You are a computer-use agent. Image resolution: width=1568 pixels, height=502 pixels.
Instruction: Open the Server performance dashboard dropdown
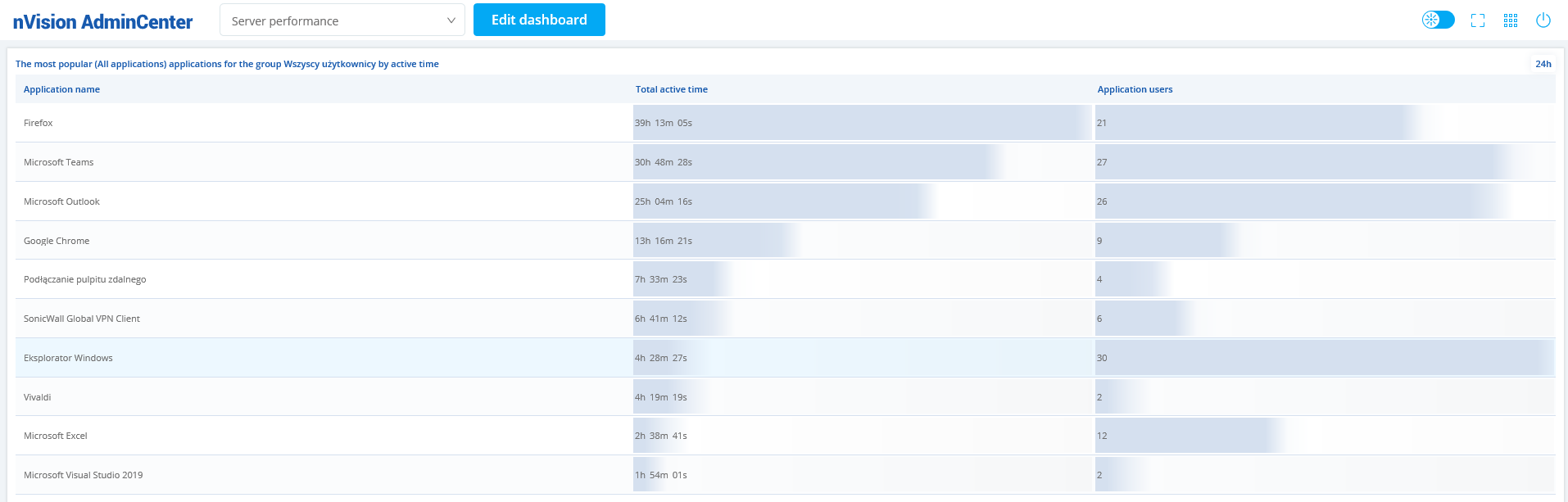click(x=342, y=20)
